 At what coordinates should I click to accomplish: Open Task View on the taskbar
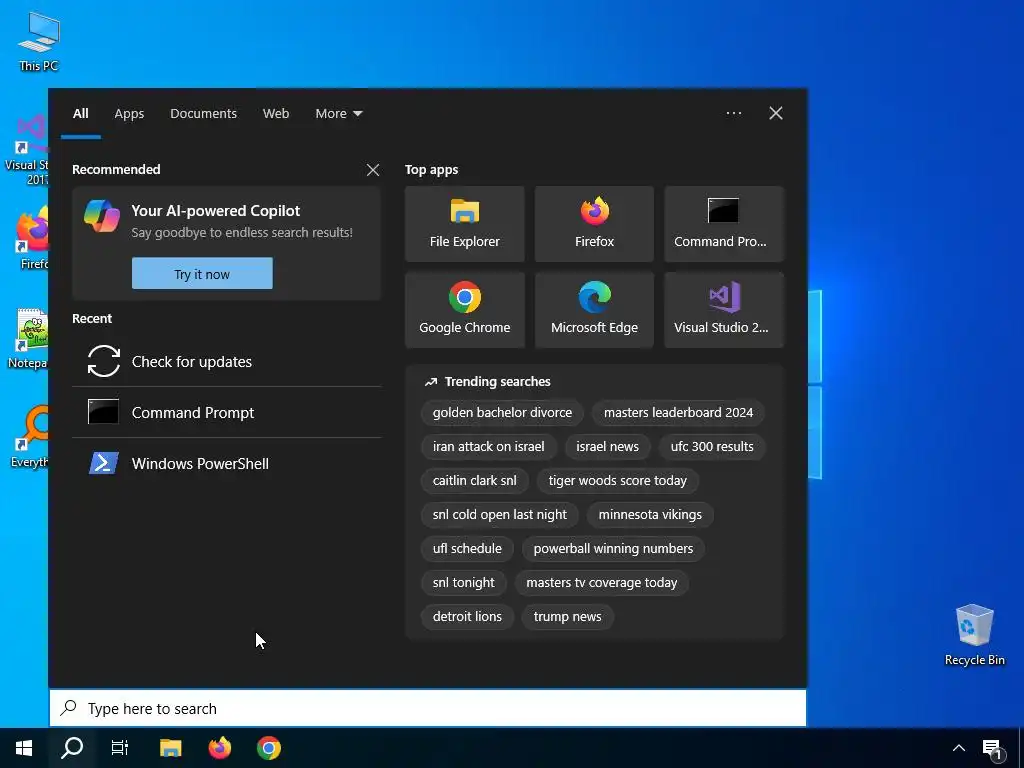click(120, 748)
